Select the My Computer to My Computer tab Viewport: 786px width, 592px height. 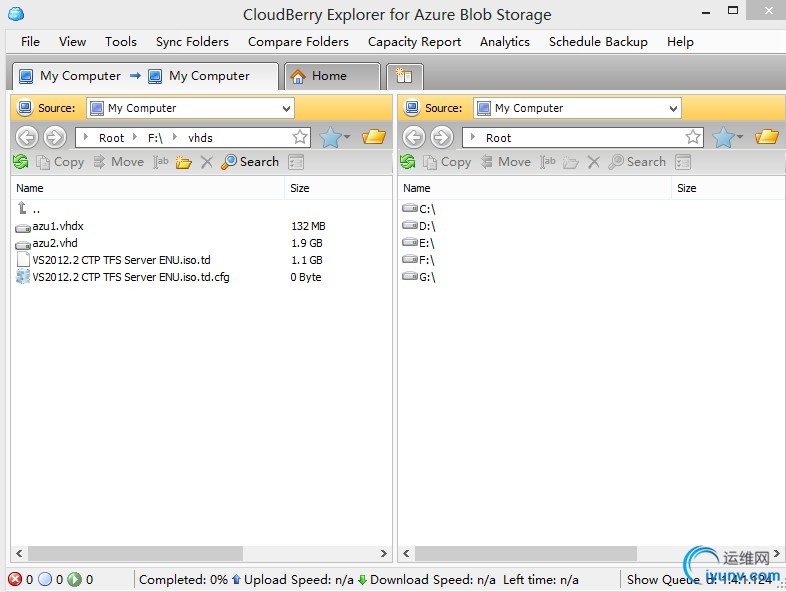[145, 76]
